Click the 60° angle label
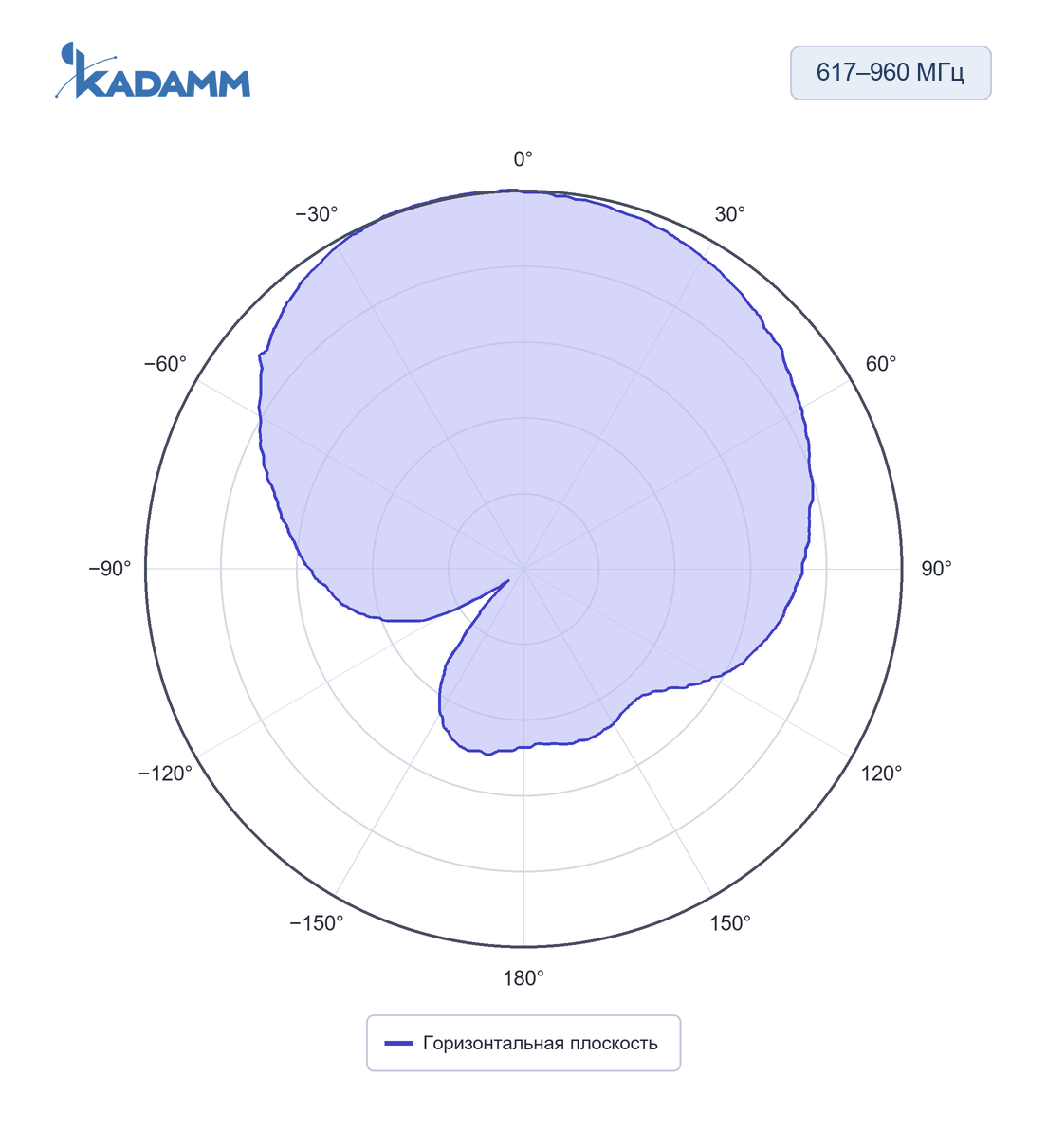 881,364
